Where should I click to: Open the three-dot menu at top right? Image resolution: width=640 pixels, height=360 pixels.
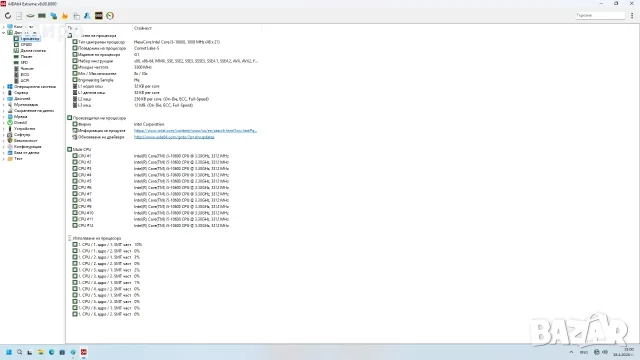pyautogui.click(x=632, y=16)
